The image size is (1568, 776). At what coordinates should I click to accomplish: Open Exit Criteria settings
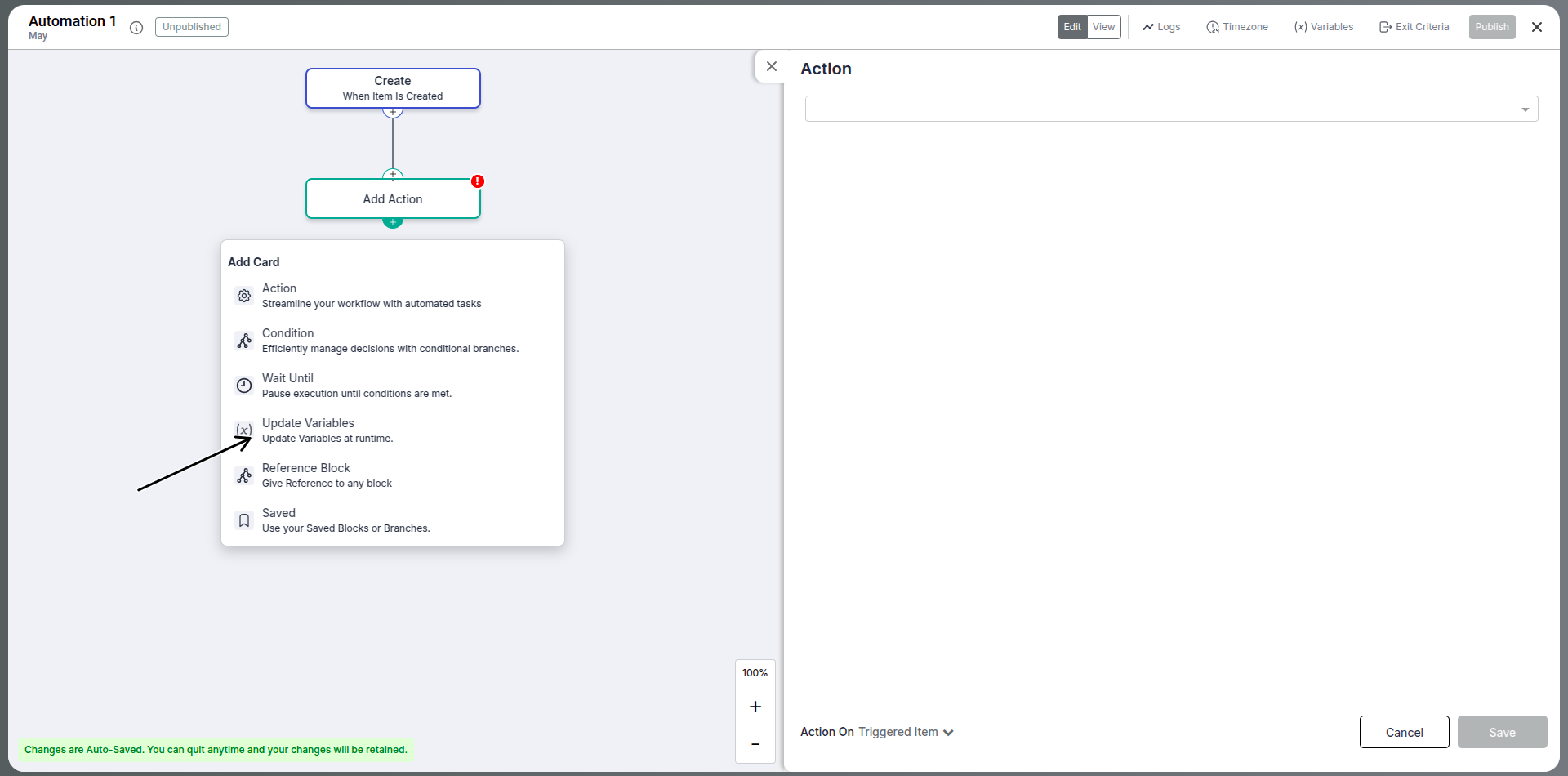1414,27
